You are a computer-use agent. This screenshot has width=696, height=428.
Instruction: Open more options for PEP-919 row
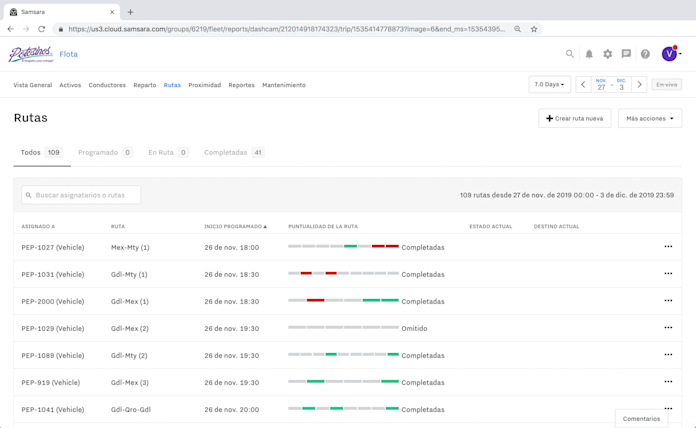(668, 382)
